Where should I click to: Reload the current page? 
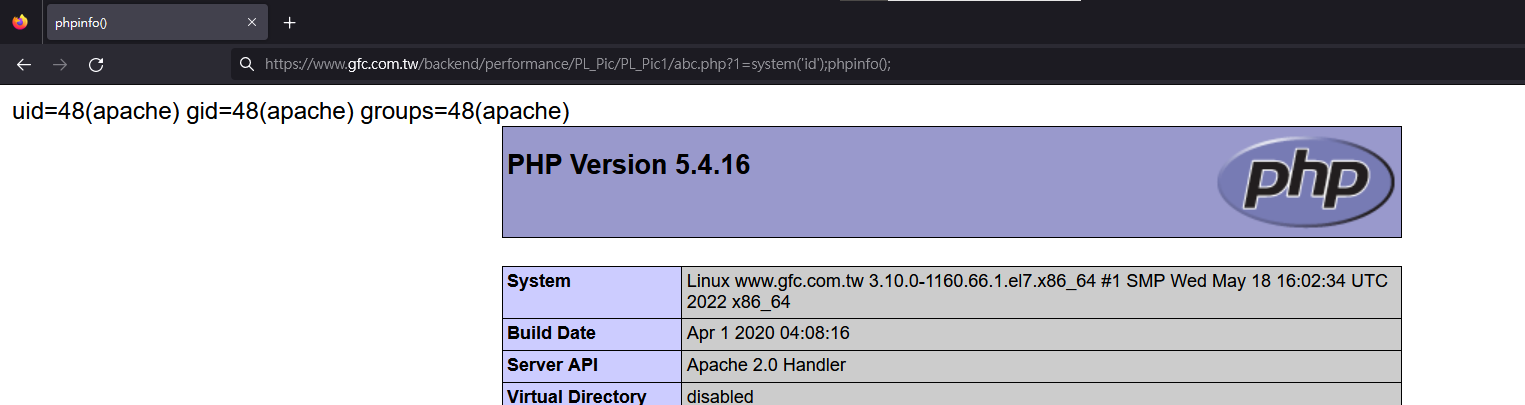[96, 64]
